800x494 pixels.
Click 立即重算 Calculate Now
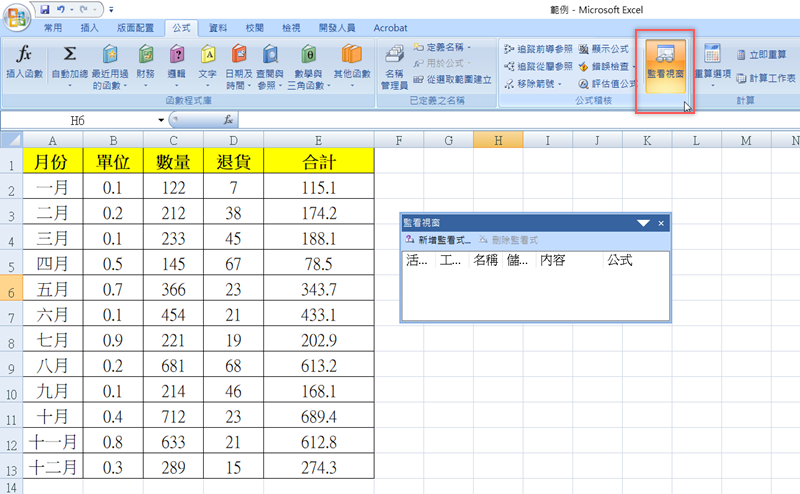(766, 56)
